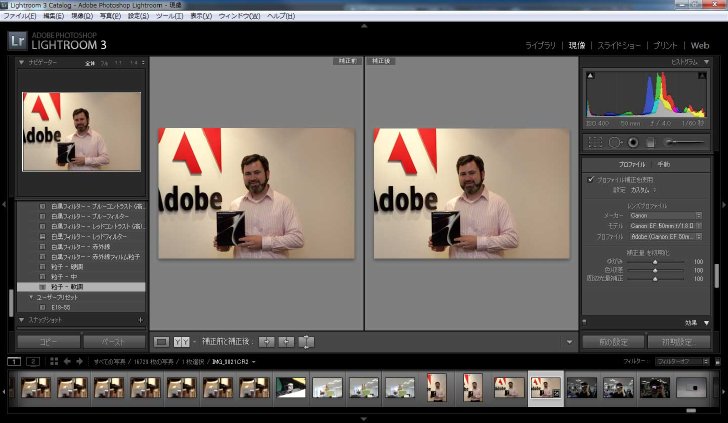This screenshot has width=728, height=423.
Task: Click the Copy settings button
Action: click(49, 342)
